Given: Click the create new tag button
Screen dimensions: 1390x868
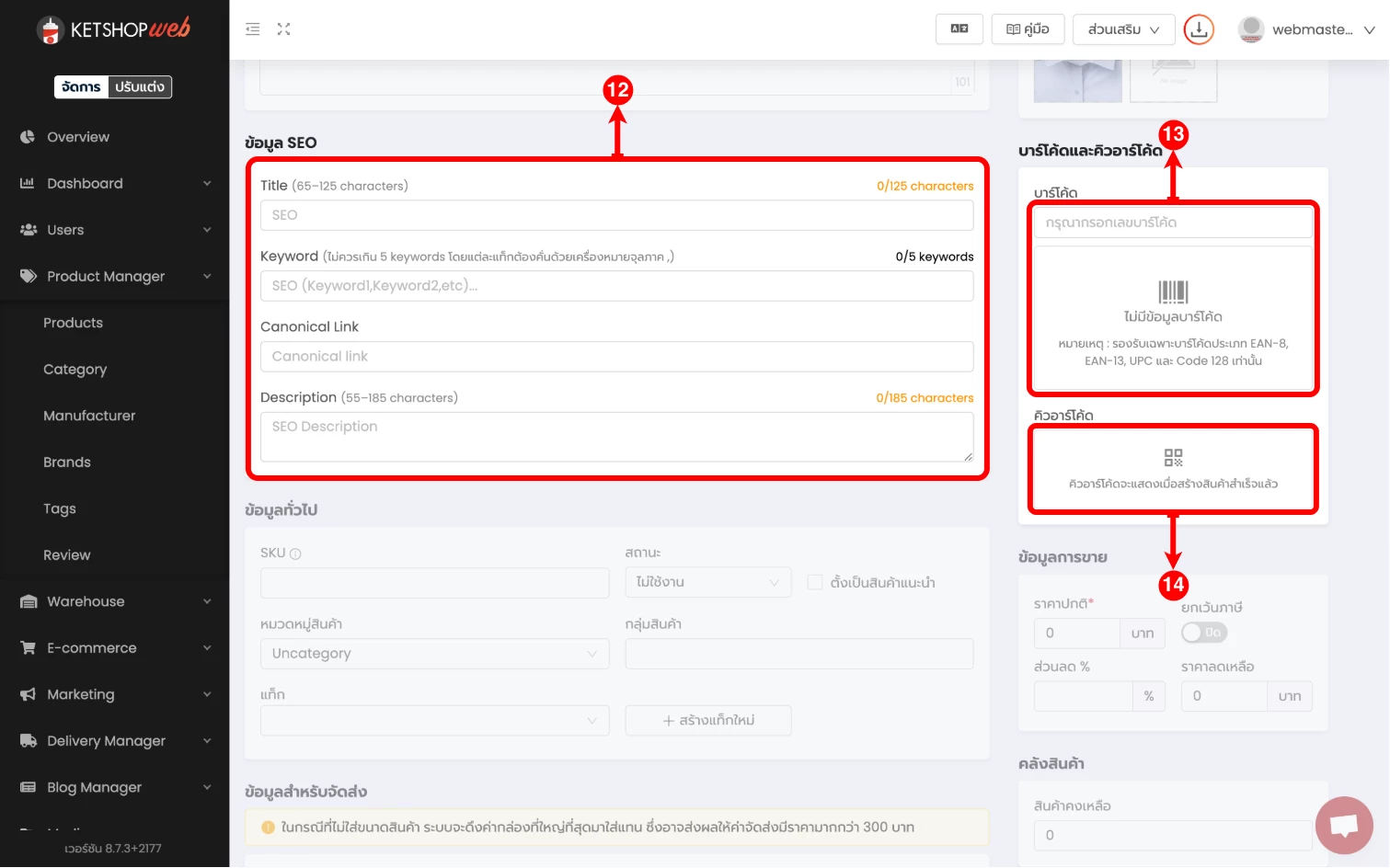Looking at the screenshot, I should (x=707, y=721).
